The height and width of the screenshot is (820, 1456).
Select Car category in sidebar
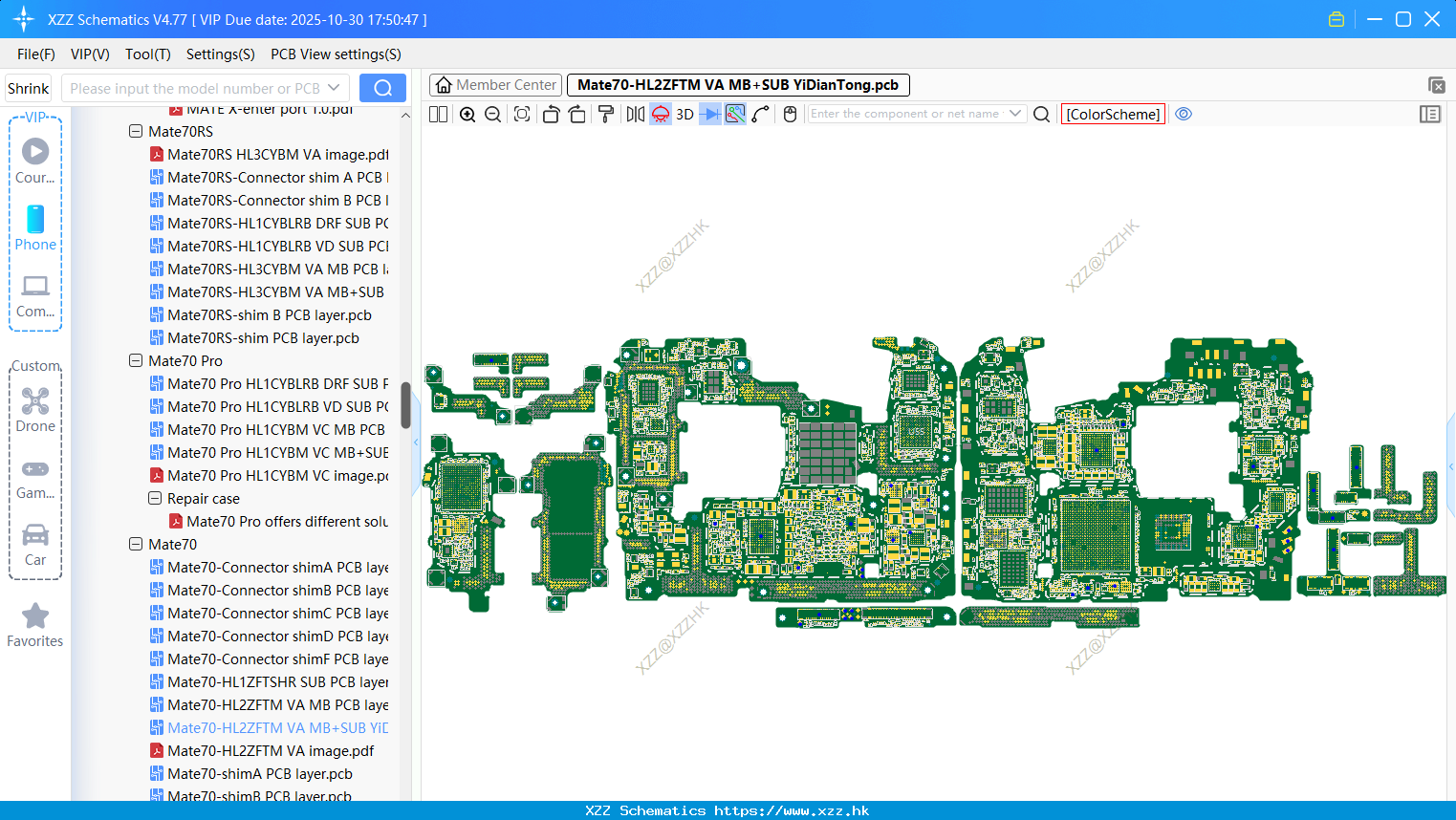(35, 545)
